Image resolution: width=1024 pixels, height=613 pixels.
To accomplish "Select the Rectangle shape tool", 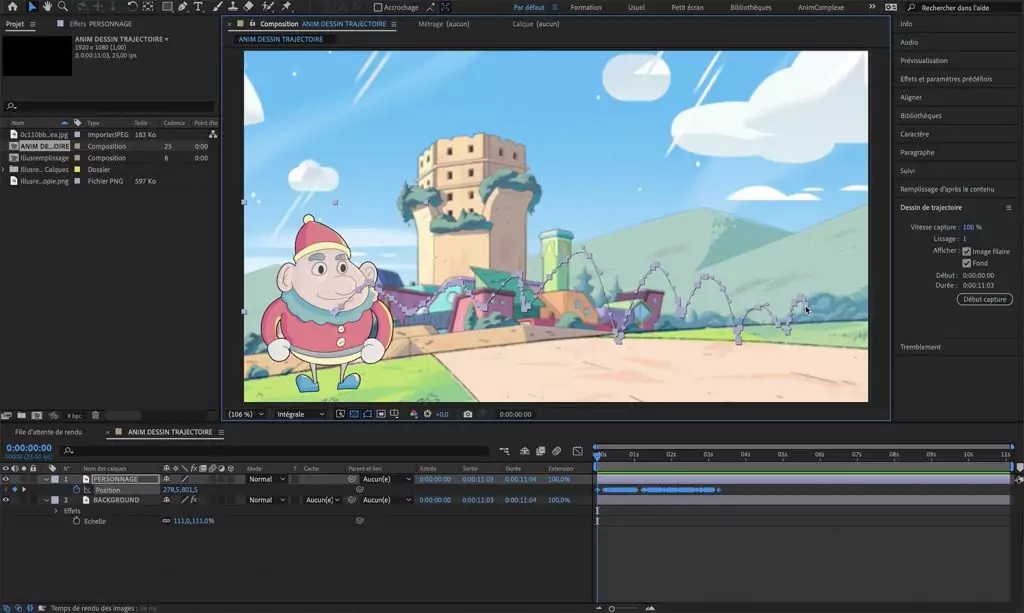I will [167, 7].
